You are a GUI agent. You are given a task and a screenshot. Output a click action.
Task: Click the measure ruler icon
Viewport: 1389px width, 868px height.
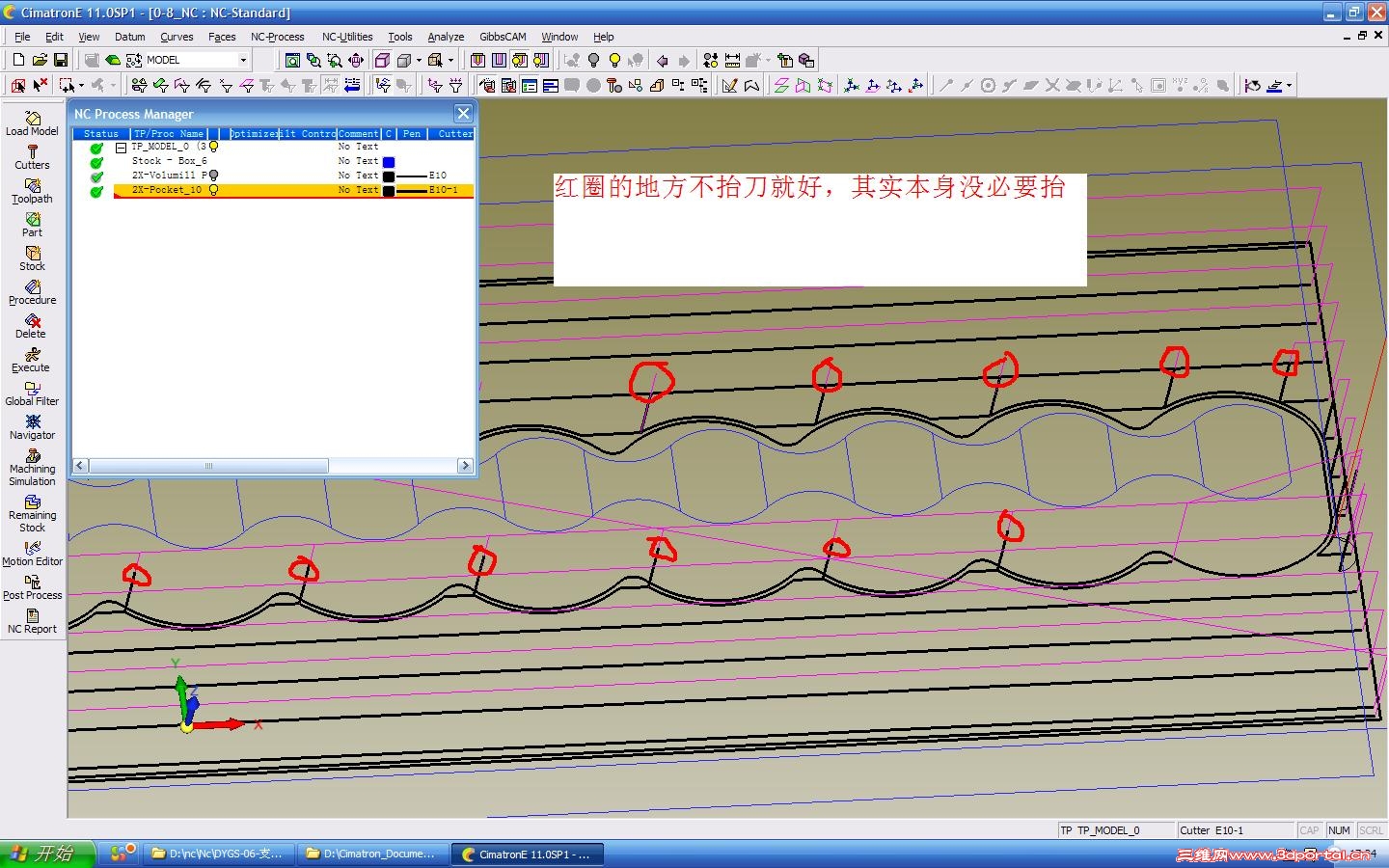[x=732, y=60]
